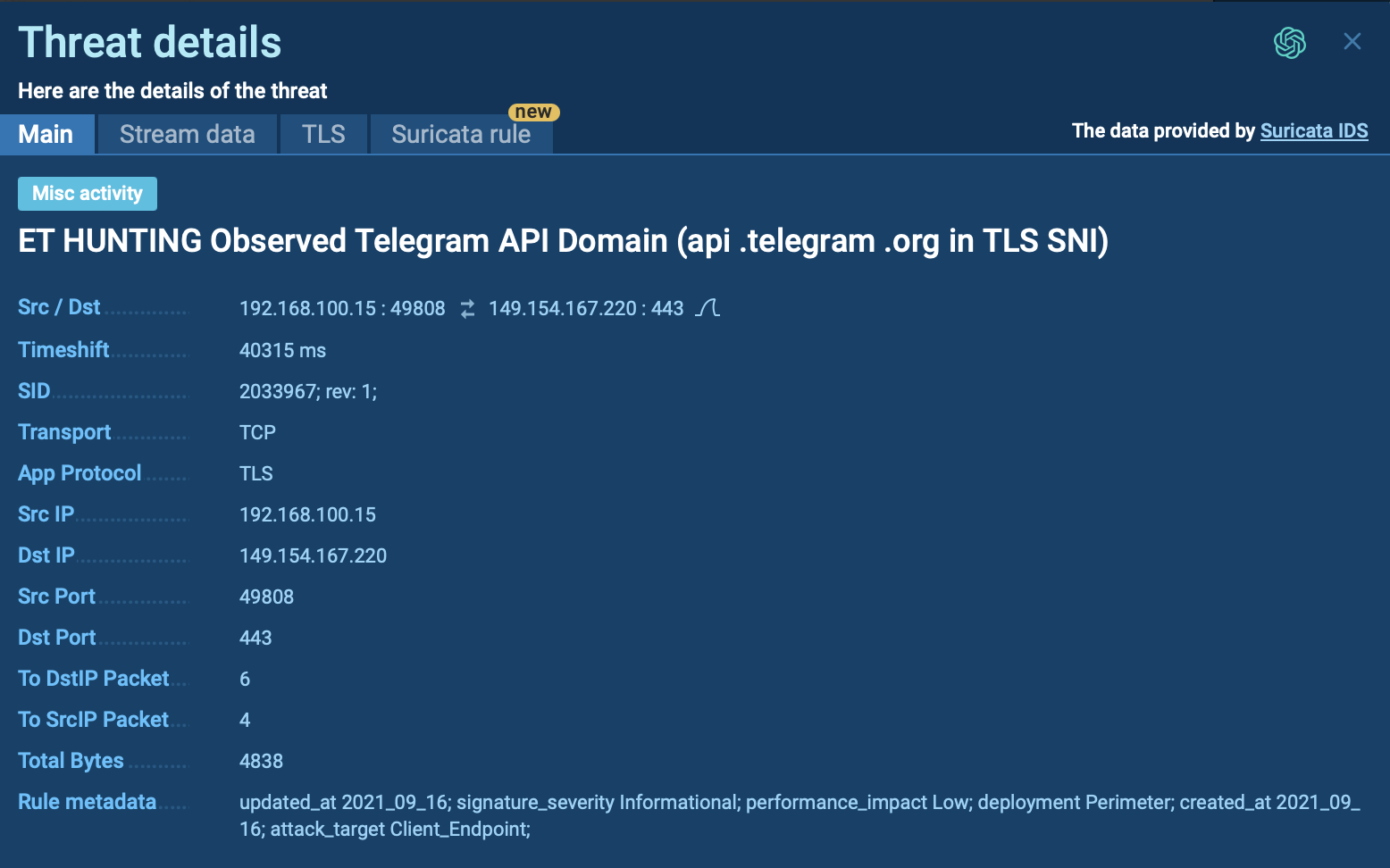Select the Main tab
Screen dimensions: 1390x868
click(46, 134)
